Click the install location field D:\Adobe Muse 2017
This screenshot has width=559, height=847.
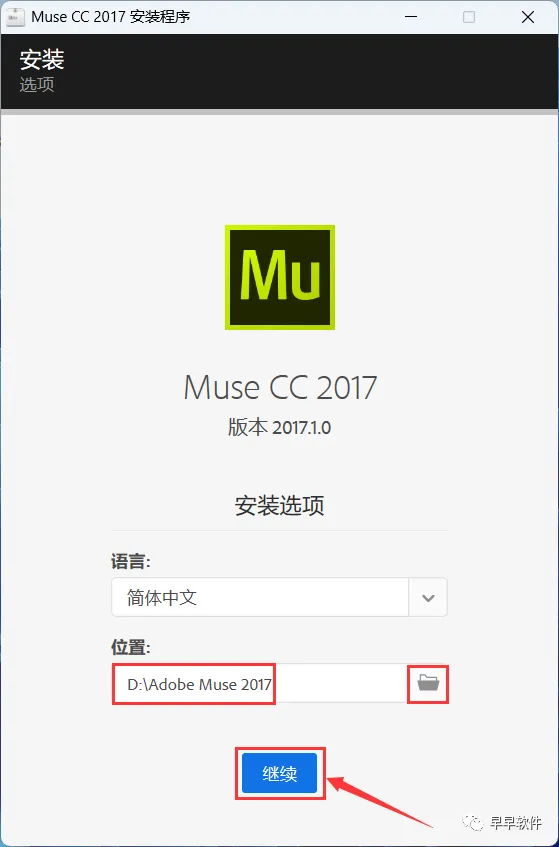pyautogui.click(x=259, y=684)
